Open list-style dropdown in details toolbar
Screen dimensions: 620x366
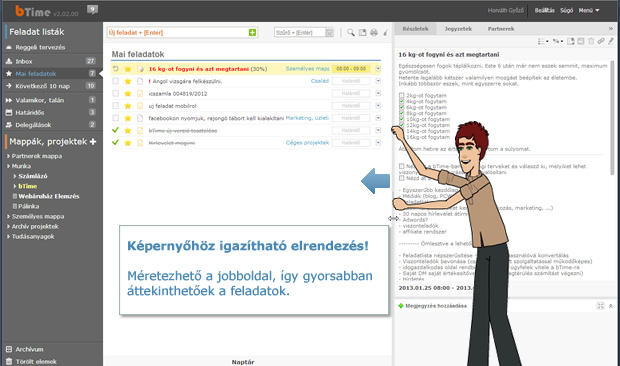pos(543,41)
